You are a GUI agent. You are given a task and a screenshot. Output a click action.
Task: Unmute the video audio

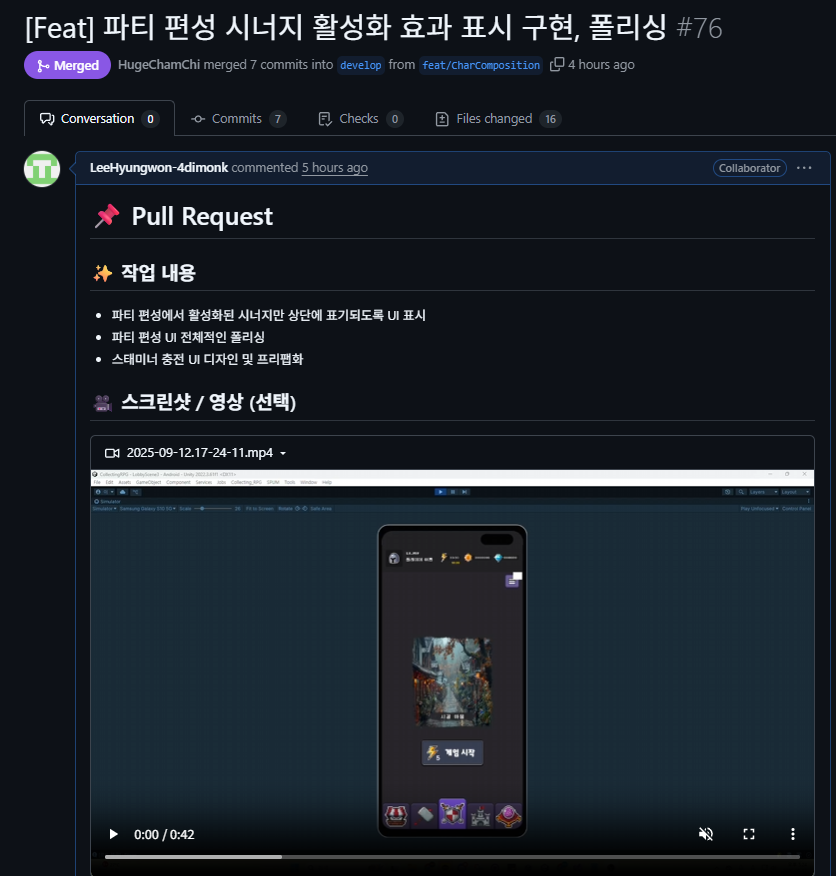706,834
